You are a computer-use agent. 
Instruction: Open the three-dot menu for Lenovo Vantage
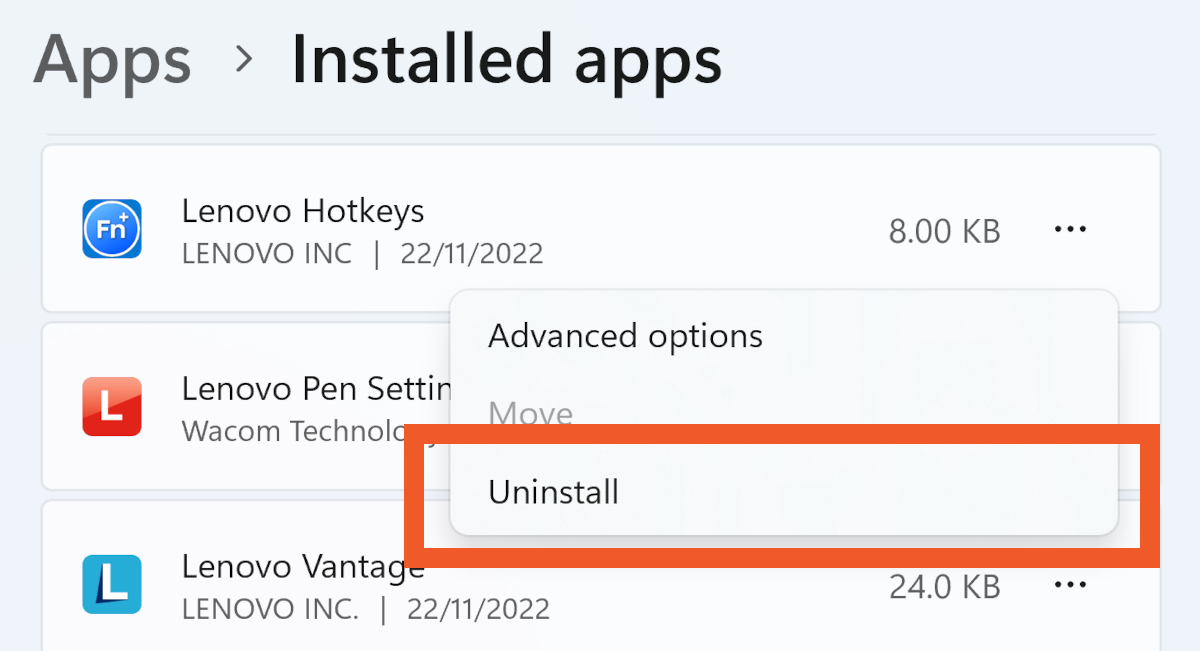1070,584
